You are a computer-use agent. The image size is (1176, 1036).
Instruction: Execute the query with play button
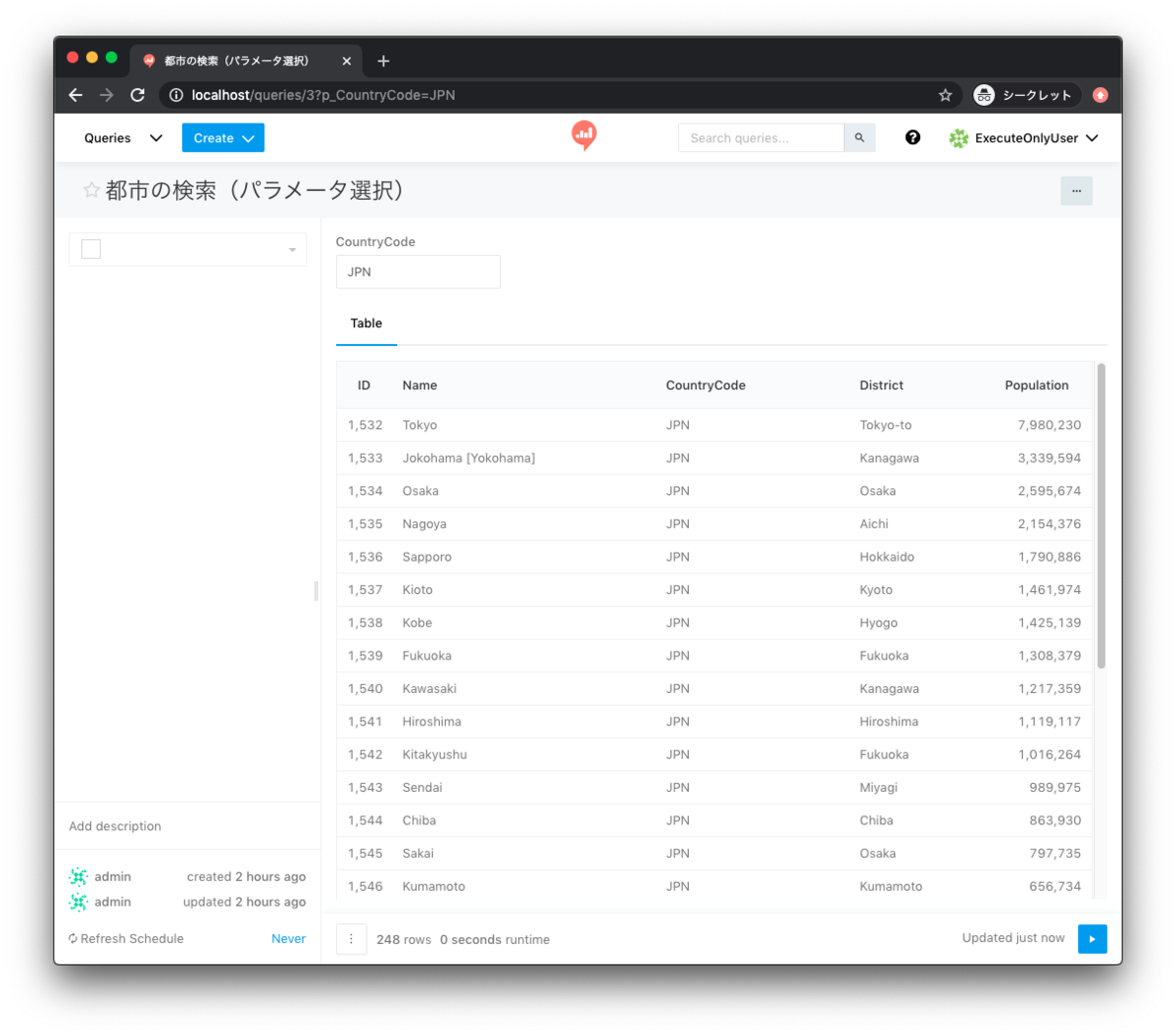[x=1093, y=939]
